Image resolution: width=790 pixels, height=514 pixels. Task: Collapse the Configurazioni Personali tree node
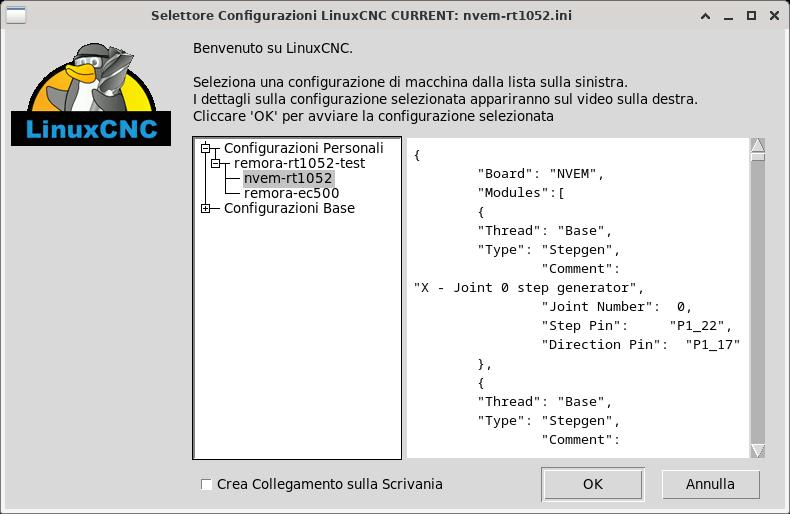[206, 148]
